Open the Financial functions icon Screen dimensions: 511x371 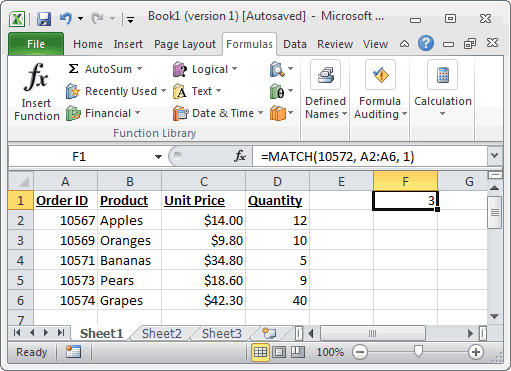(73, 113)
